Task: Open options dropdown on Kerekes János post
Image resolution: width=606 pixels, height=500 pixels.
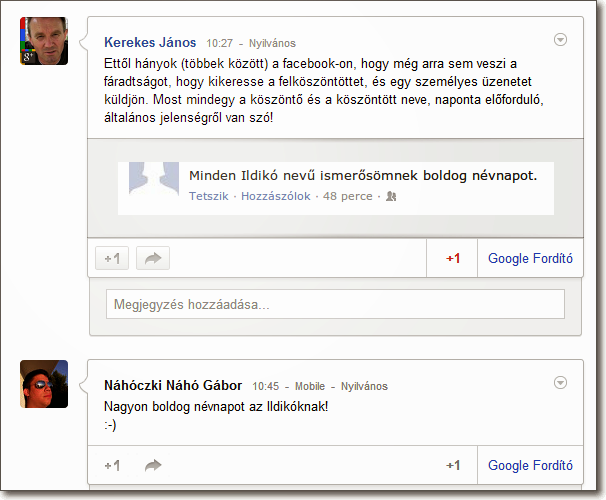Action: [x=560, y=40]
